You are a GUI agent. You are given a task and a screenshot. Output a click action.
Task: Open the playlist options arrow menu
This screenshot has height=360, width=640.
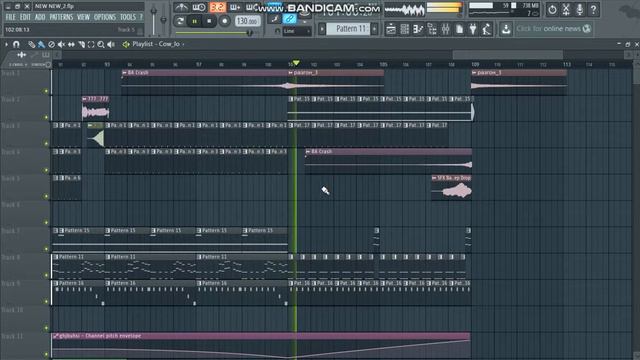pos(7,44)
